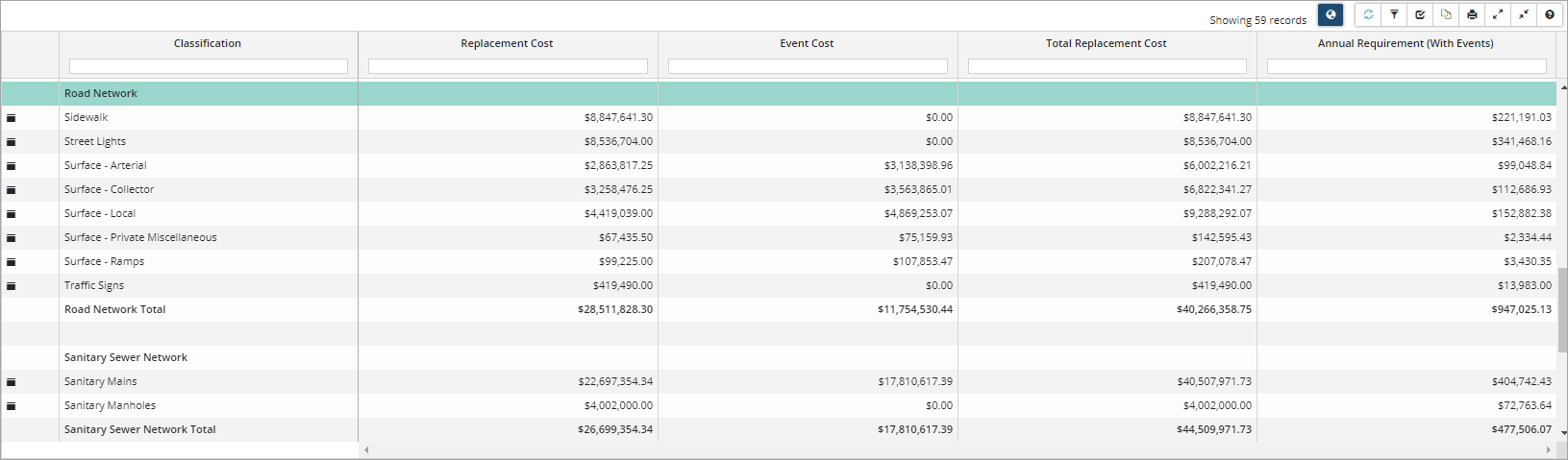The width and height of the screenshot is (1568, 460).
Task: Print the table with the printer icon
Action: (x=1472, y=14)
